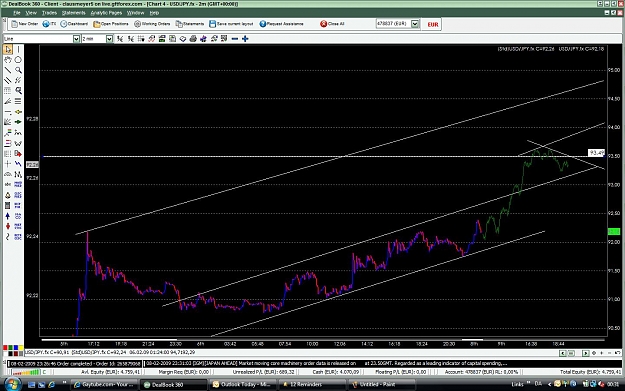Zoom out with blue minus icon
The width and height of the screenshot is (625, 391).
(235, 39)
